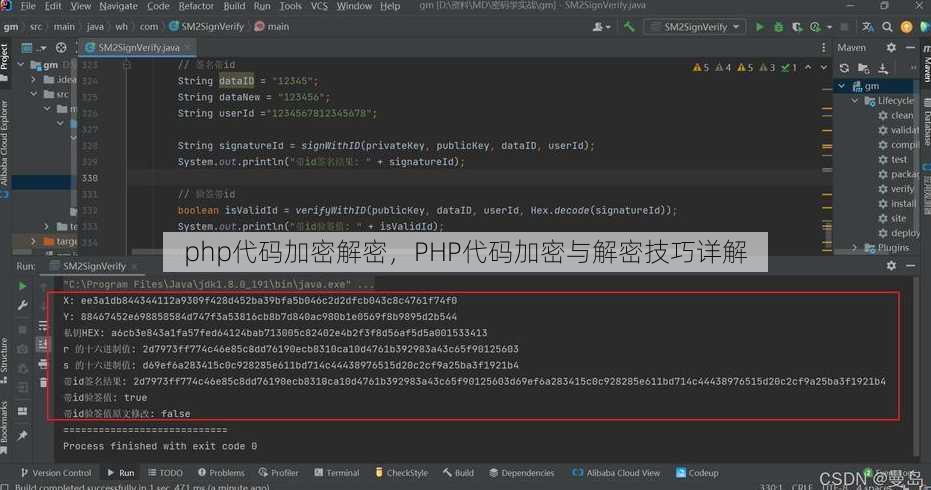Screen dimensions: 931x490
Task: Hide the Maven panel with the minus icon
Action: coord(910,48)
